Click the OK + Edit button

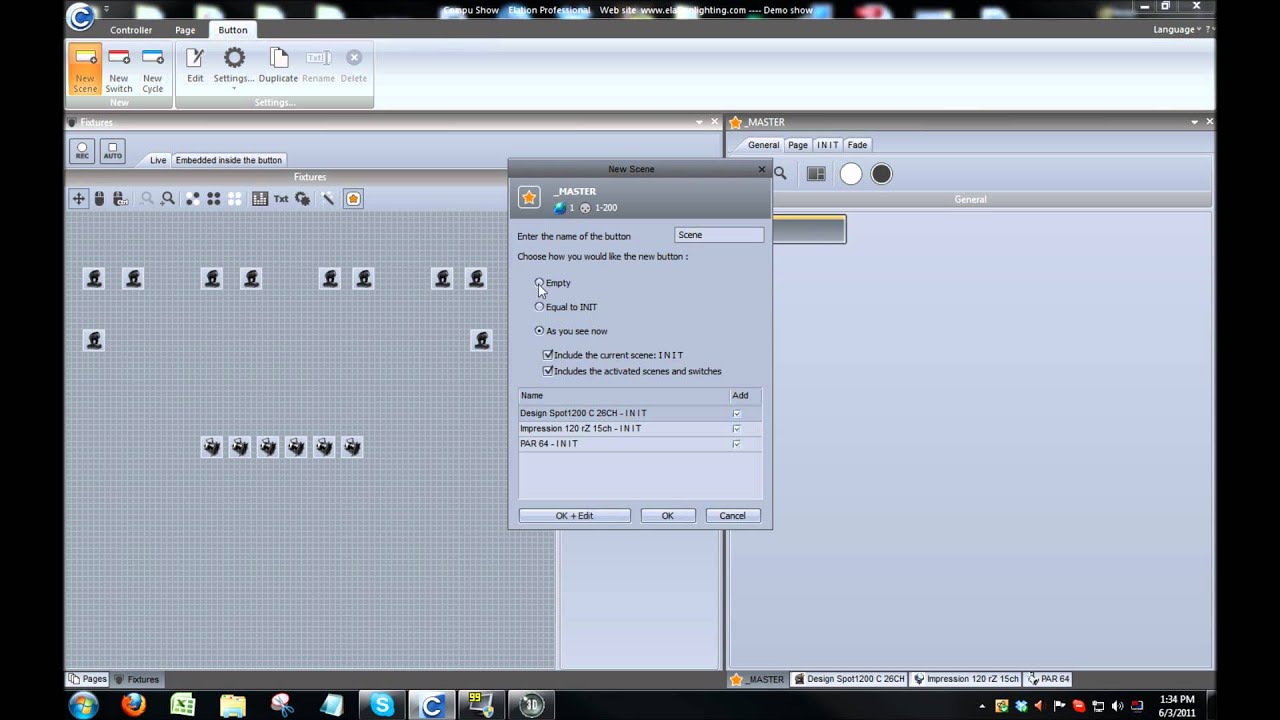point(574,516)
